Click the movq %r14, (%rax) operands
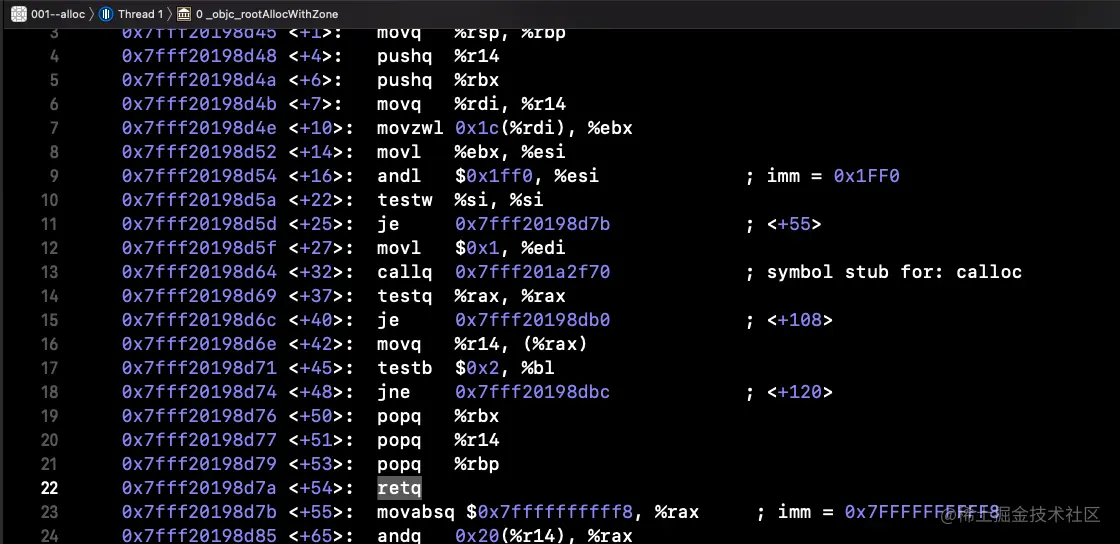 point(521,344)
